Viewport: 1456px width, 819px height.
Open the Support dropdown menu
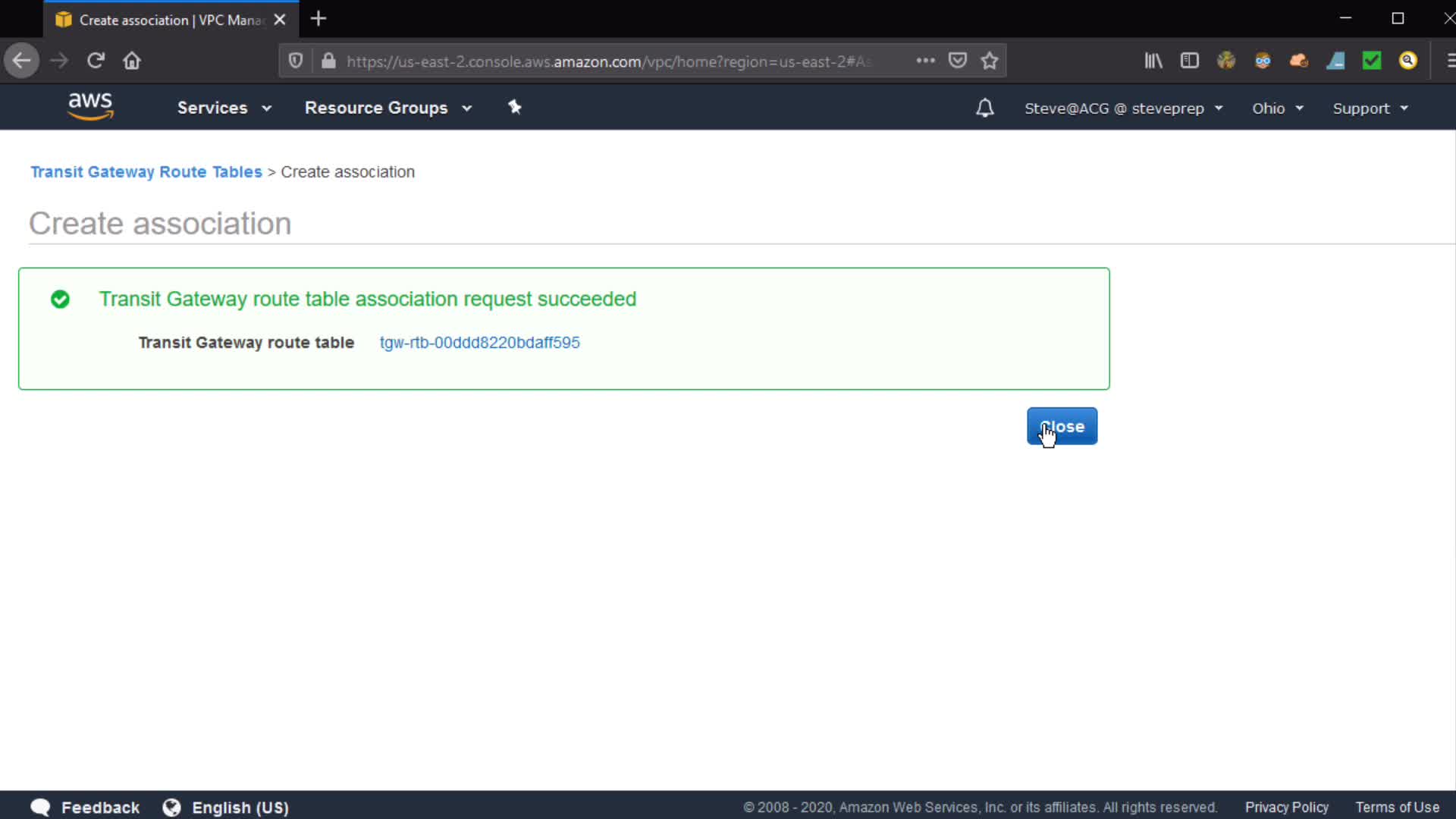1370,108
